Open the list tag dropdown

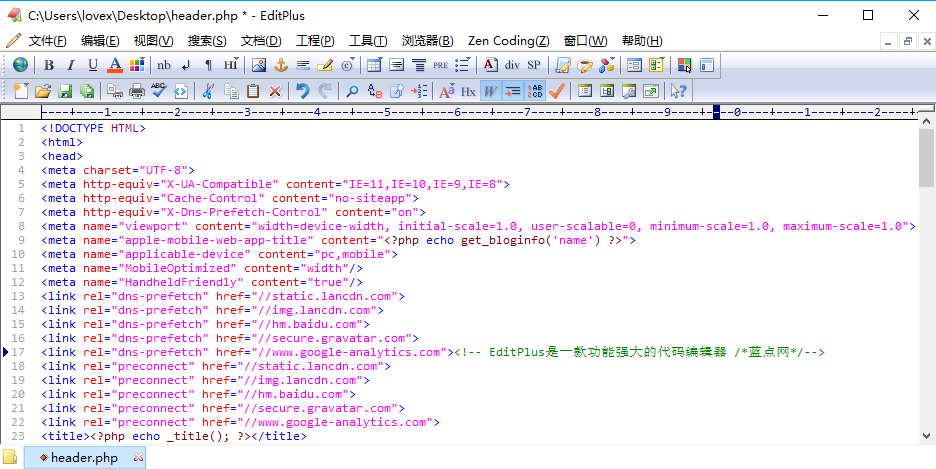pyautogui.click(x=462, y=64)
